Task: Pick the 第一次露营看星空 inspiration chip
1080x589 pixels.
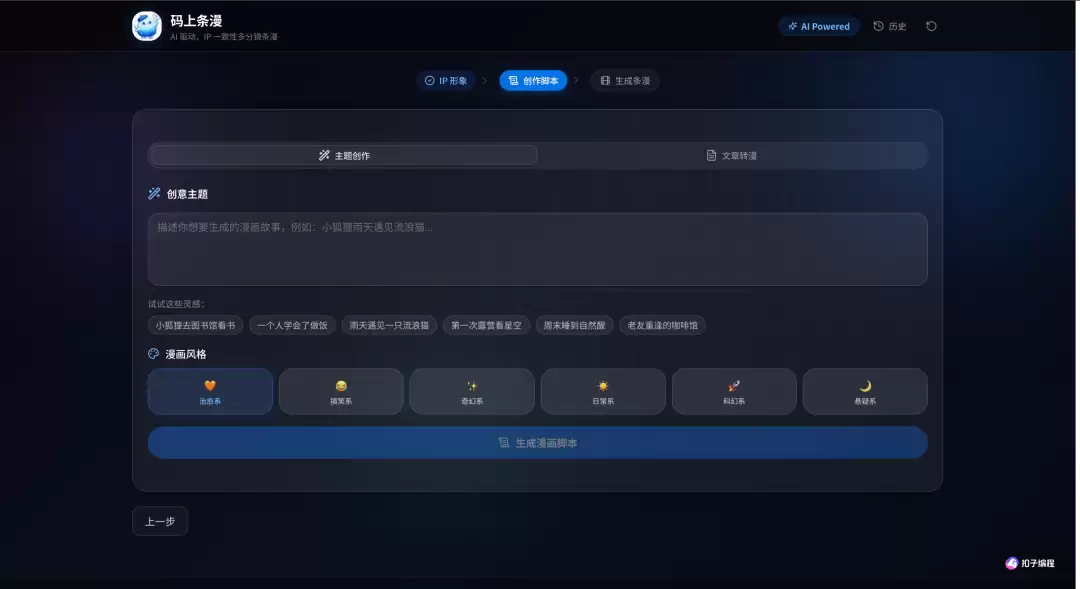Action: pos(486,325)
